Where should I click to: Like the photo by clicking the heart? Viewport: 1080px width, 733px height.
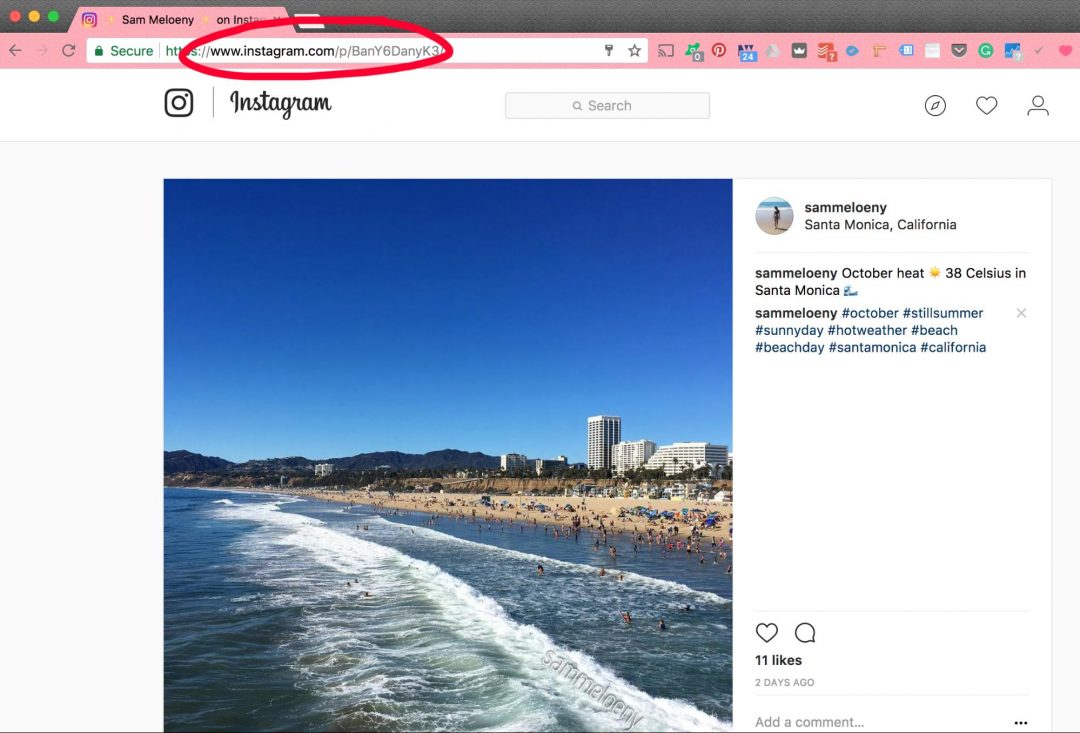(x=767, y=632)
